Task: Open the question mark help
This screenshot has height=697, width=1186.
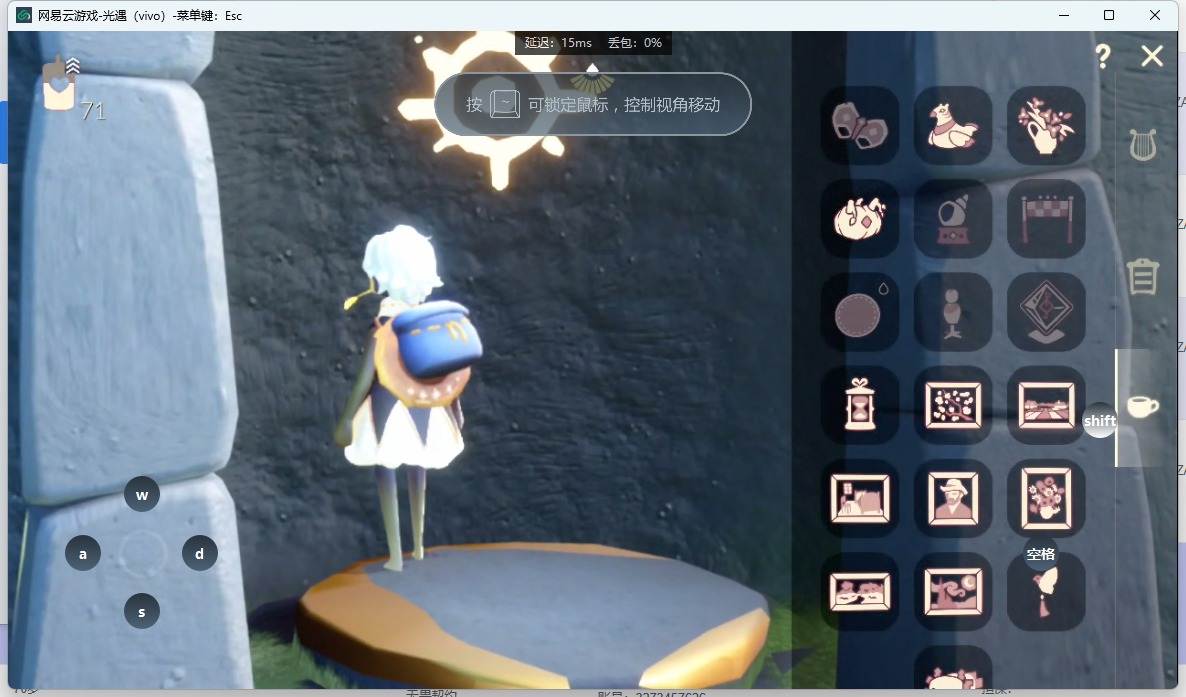Action: point(1104,56)
